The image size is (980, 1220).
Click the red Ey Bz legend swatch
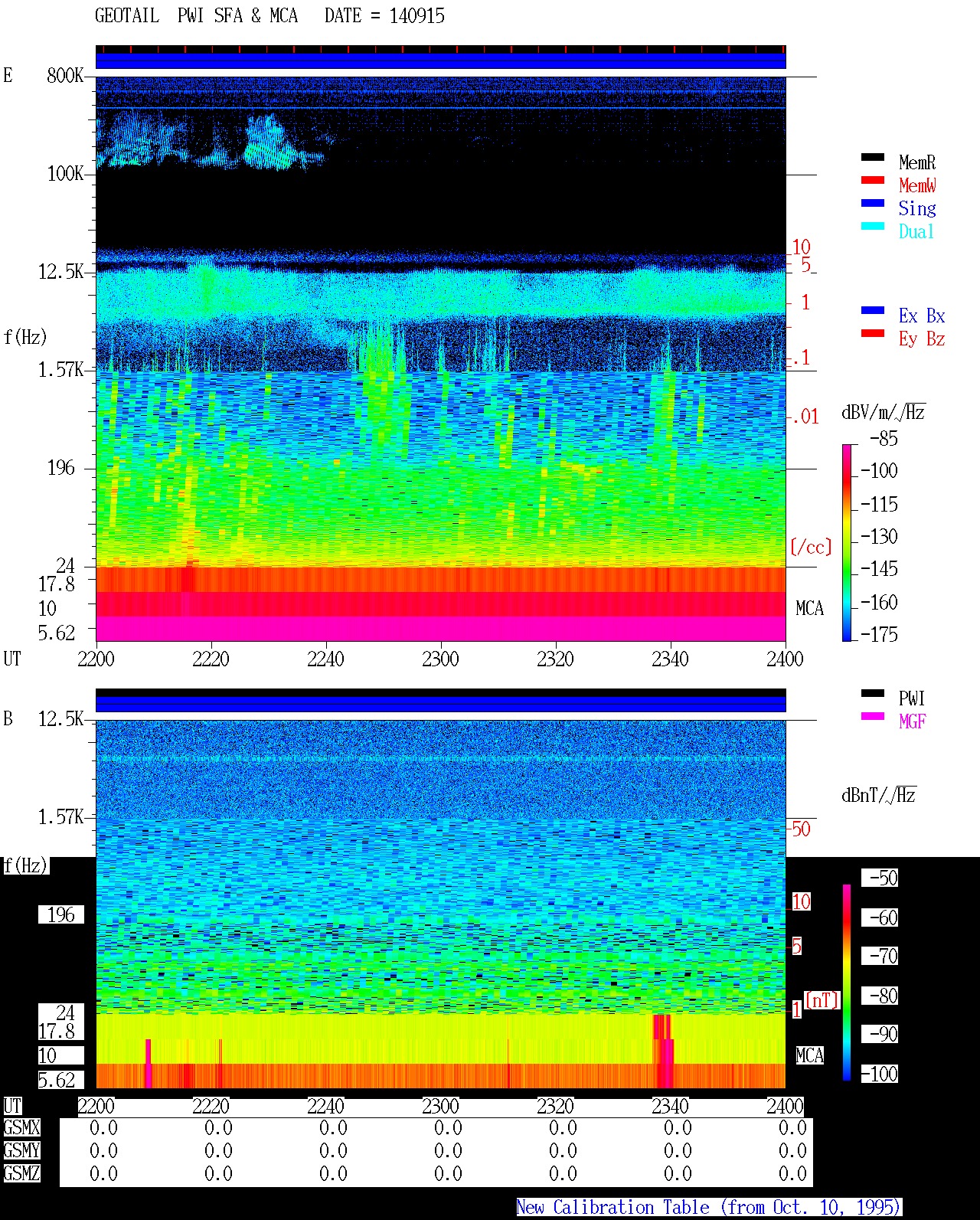[873, 333]
